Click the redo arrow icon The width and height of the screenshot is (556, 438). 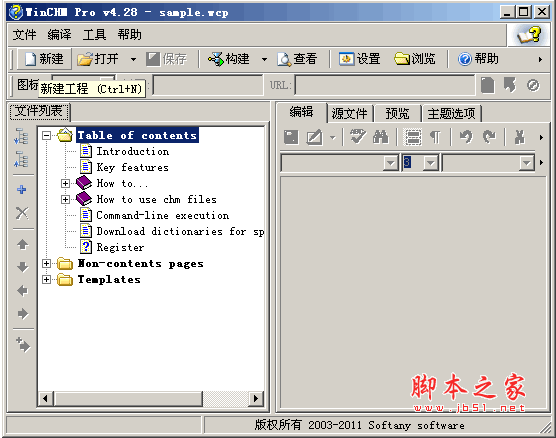tap(489, 137)
